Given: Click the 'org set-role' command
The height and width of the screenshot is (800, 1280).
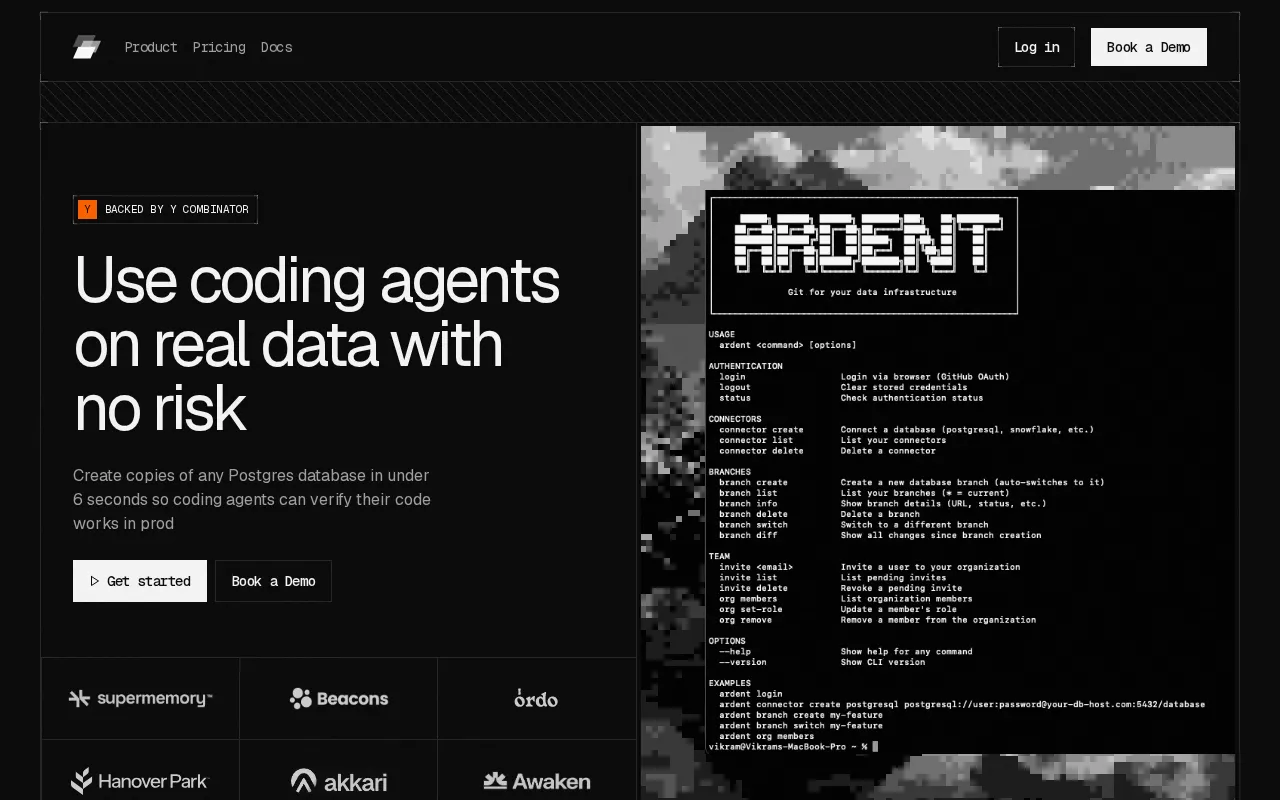Looking at the screenshot, I should tap(751, 609).
